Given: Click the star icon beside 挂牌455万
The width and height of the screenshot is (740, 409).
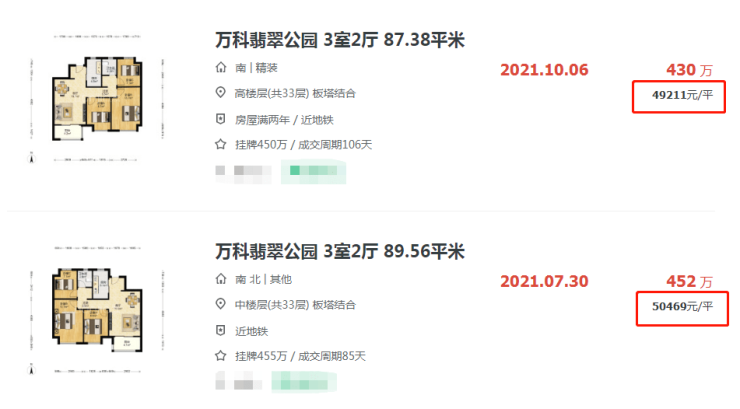Looking at the screenshot, I should tap(221, 355).
